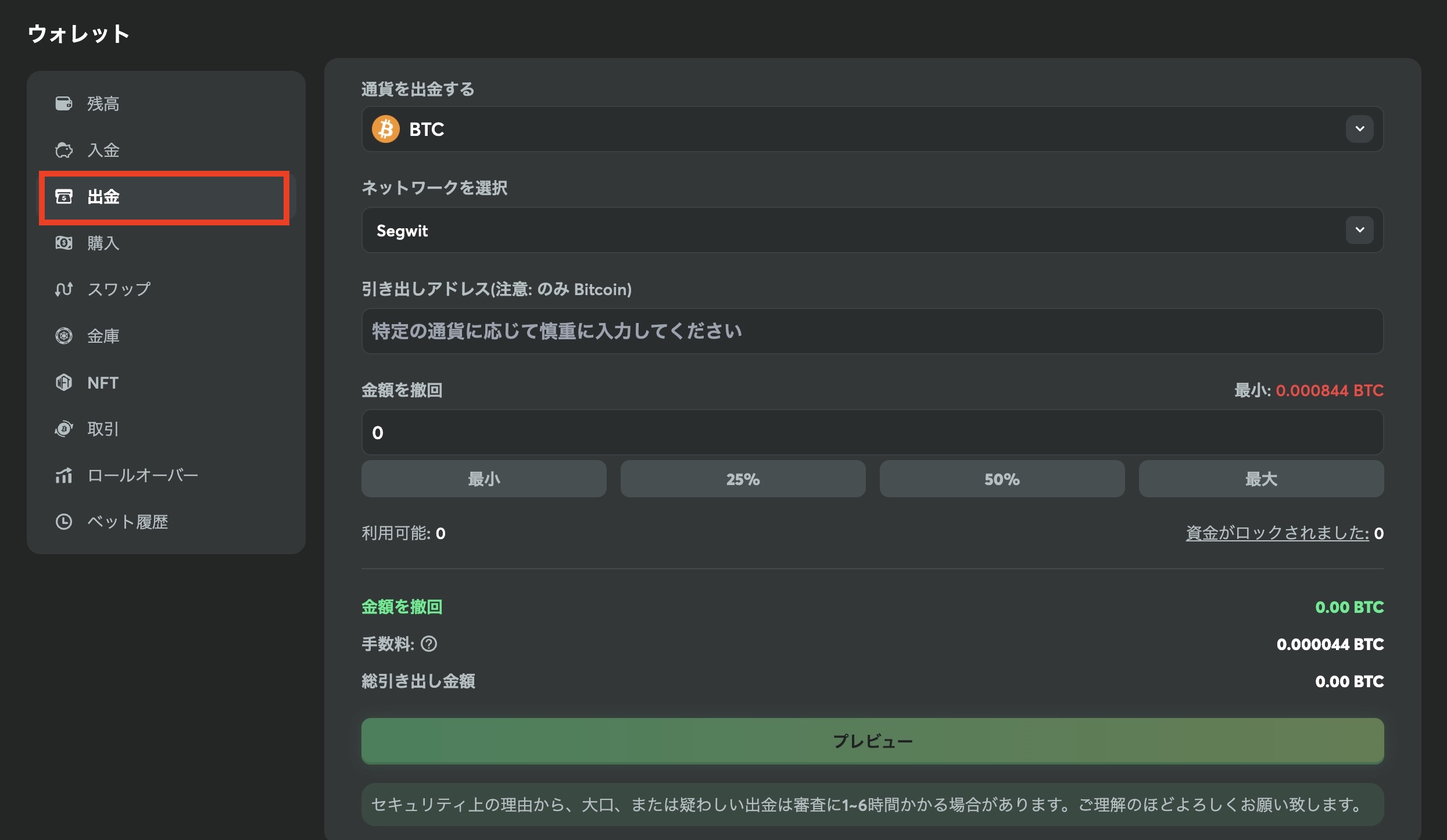Click the cash icon beside 購入
This screenshot has width=1447, height=840.
tap(64, 243)
